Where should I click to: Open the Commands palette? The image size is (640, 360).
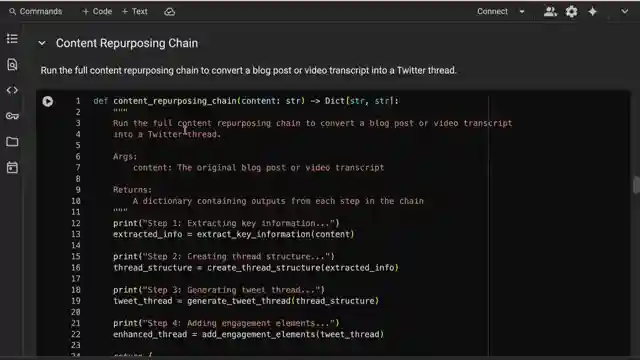point(36,11)
